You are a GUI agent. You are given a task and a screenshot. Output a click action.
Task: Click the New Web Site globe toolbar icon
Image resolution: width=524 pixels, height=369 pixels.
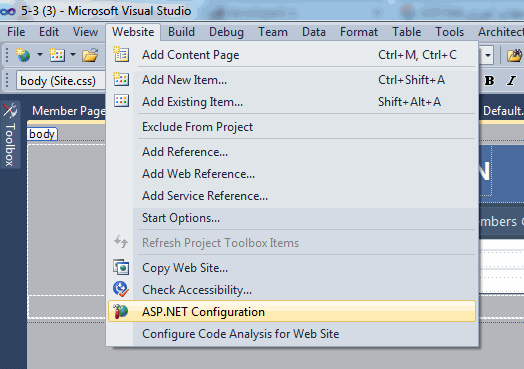[x=23, y=55]
